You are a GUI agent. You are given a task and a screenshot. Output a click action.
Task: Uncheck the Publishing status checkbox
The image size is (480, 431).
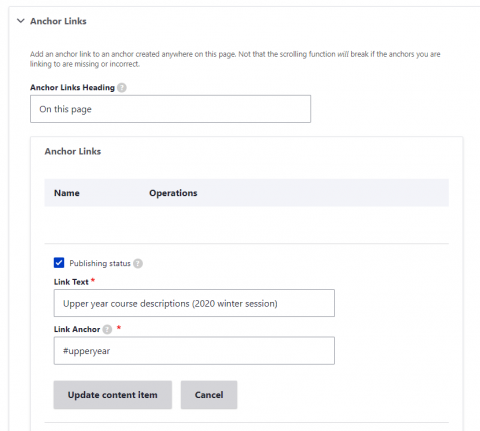pos(59,263)
